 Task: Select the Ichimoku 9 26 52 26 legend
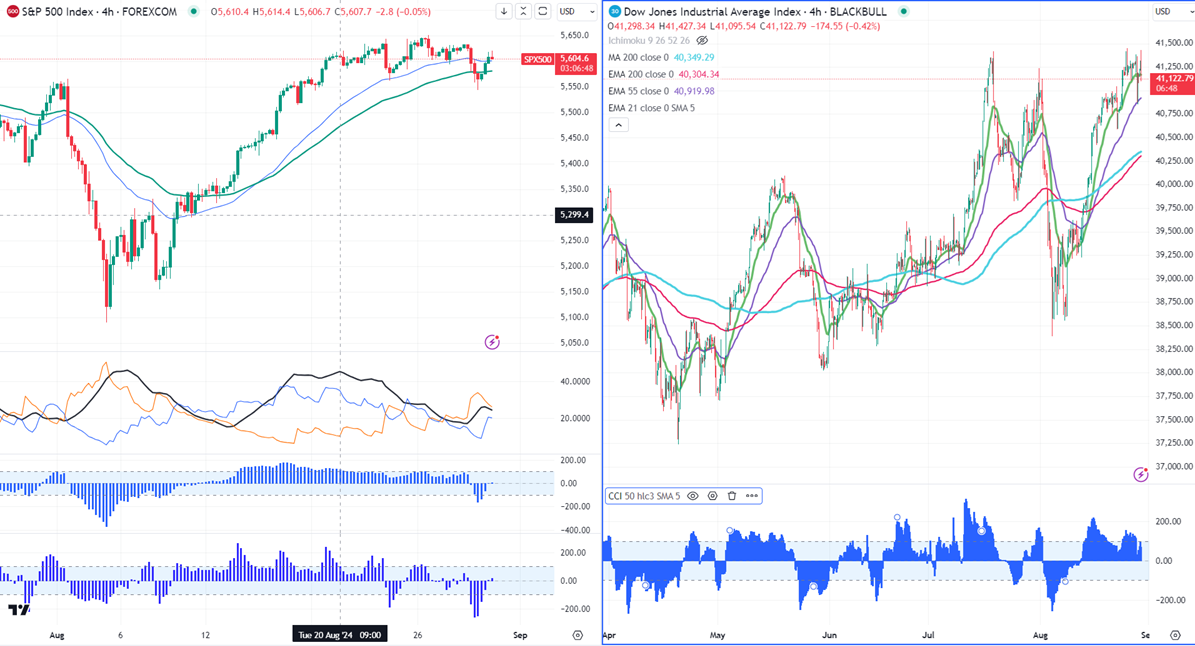649,40
